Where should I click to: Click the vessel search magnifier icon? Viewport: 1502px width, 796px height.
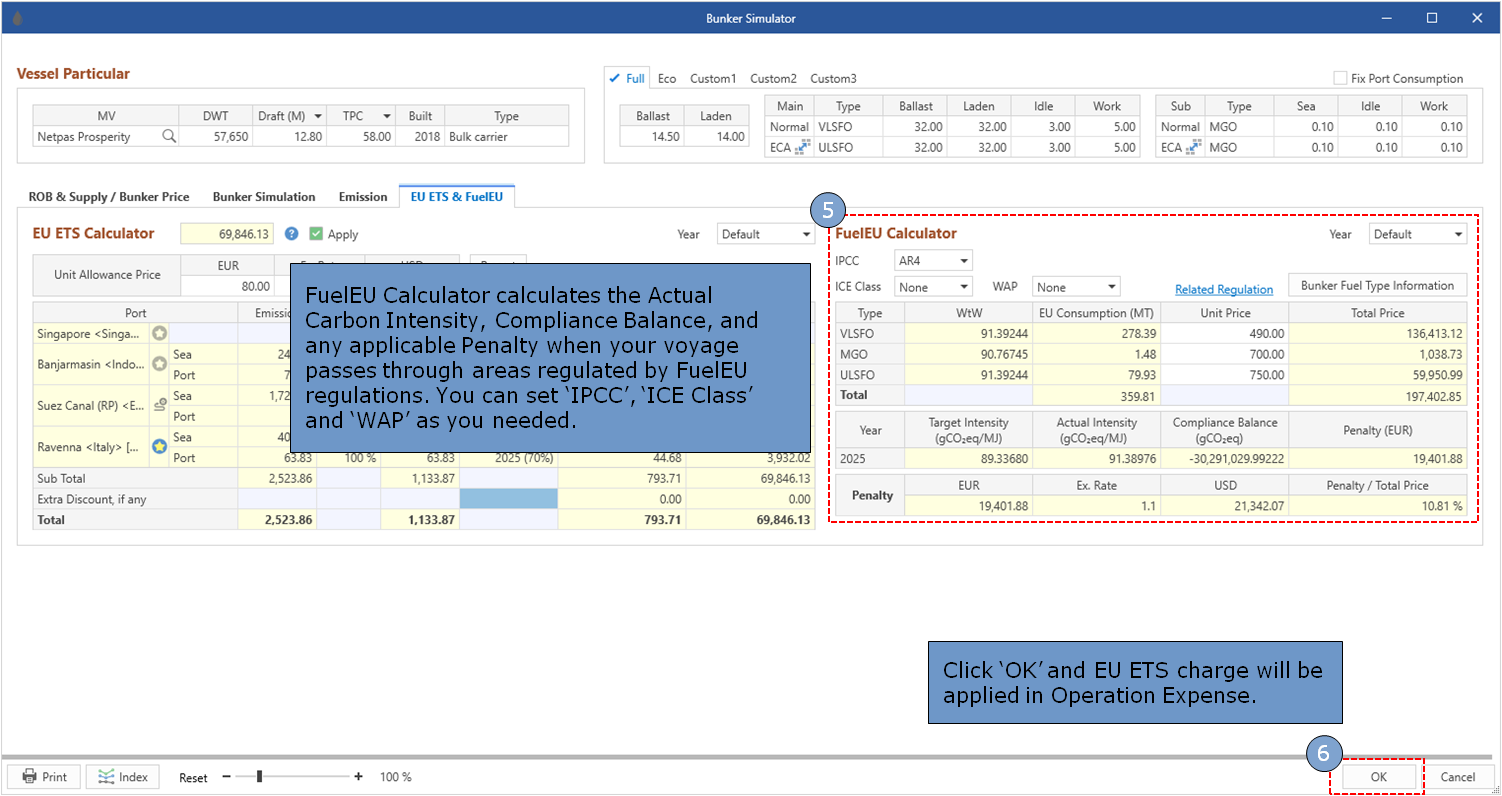169,137
